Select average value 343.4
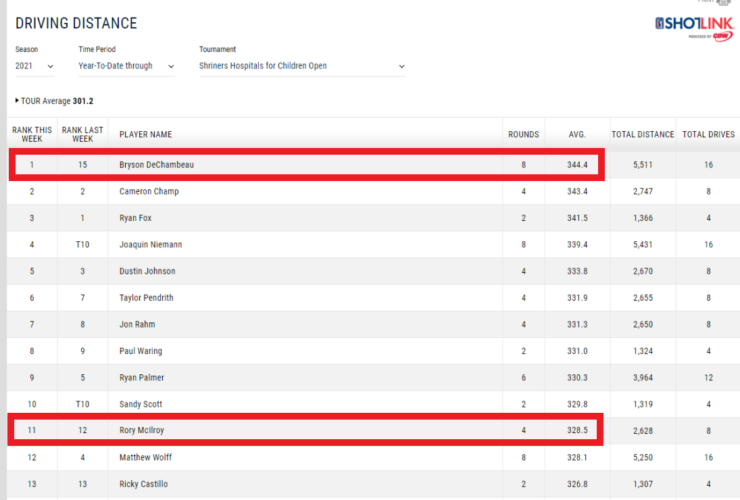Viewport: 740px width, 500px height. point(577,191)
